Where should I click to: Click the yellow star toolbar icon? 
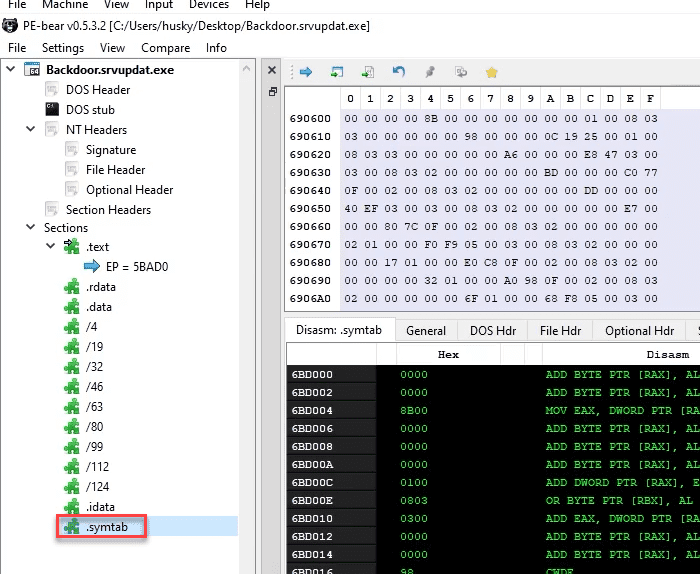[491, 72]
